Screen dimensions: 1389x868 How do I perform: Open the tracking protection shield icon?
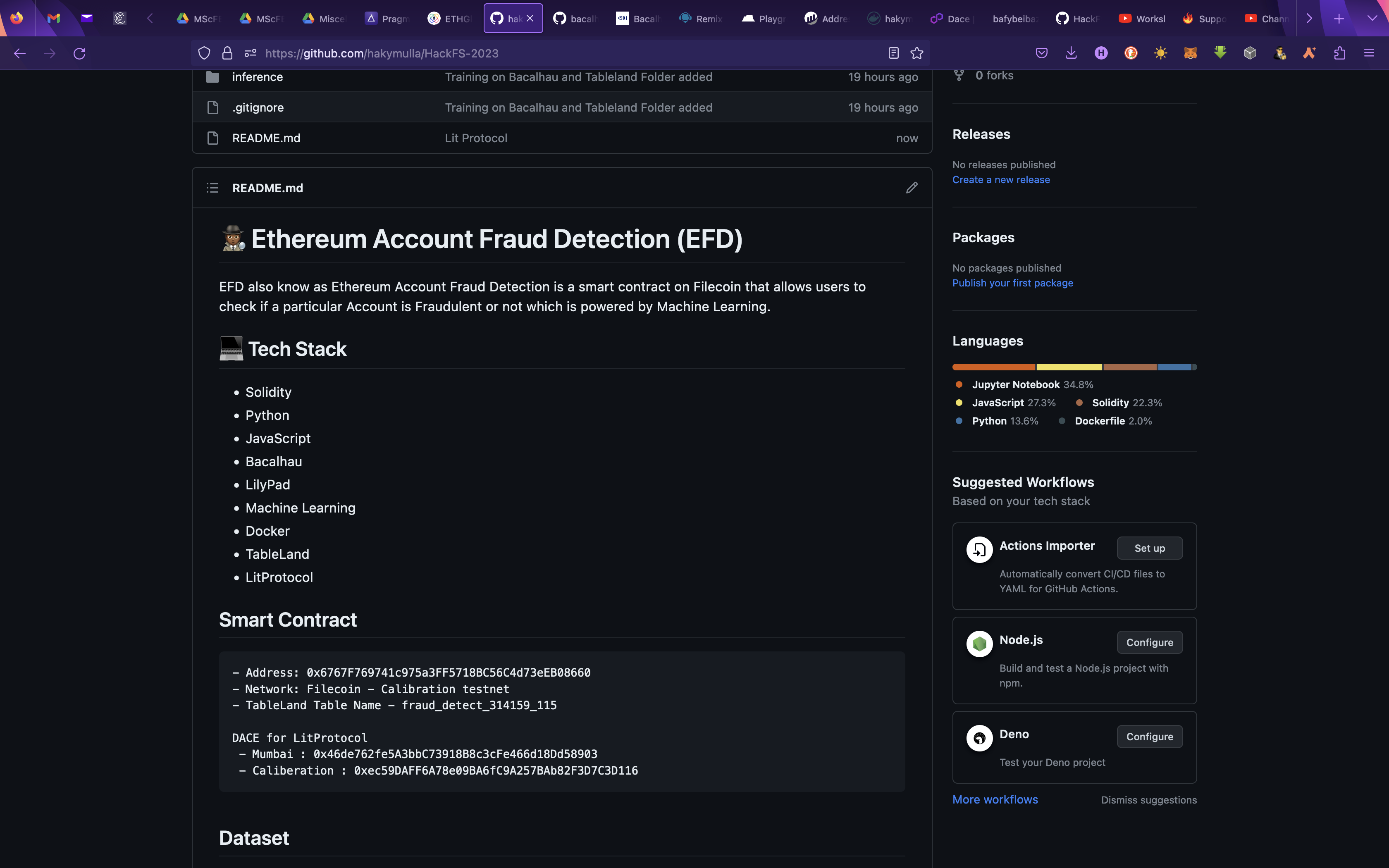click(x=204, y=53)
